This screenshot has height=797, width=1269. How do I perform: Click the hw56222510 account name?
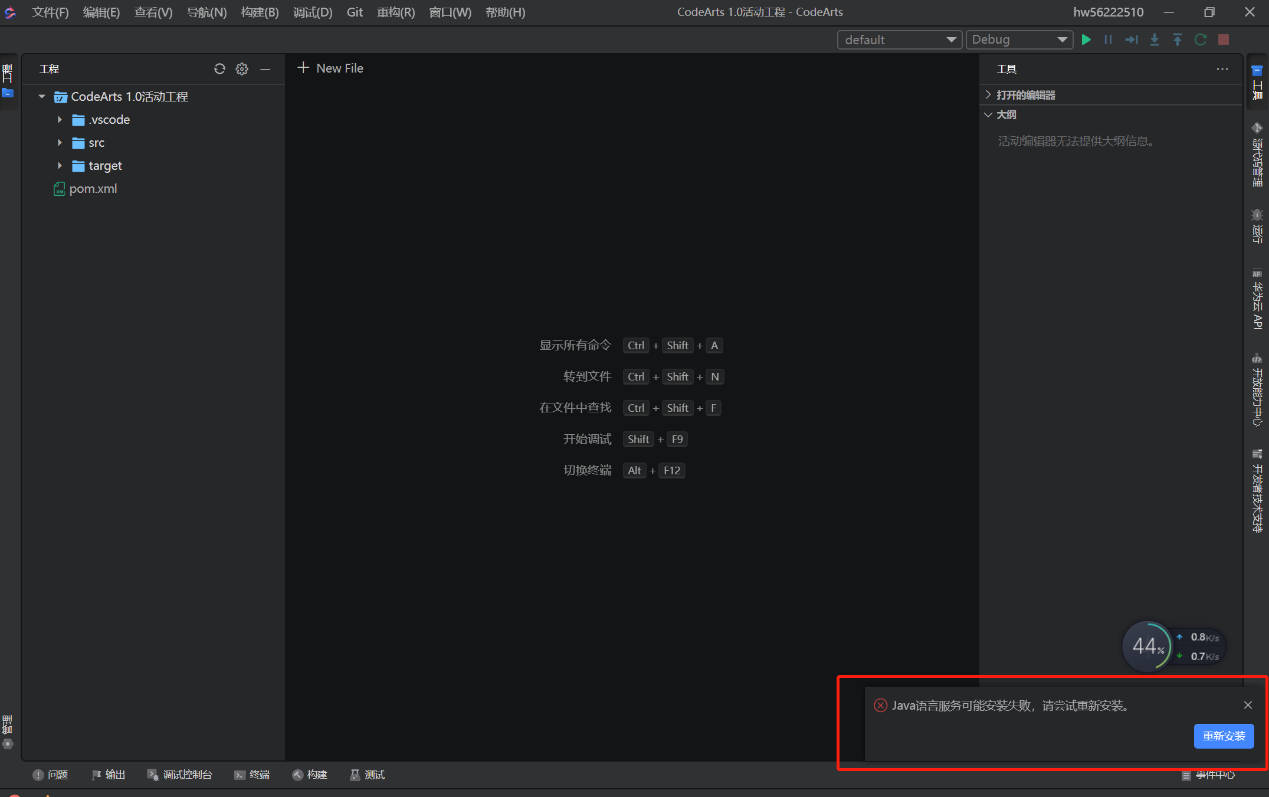[x=1107, y=12]
